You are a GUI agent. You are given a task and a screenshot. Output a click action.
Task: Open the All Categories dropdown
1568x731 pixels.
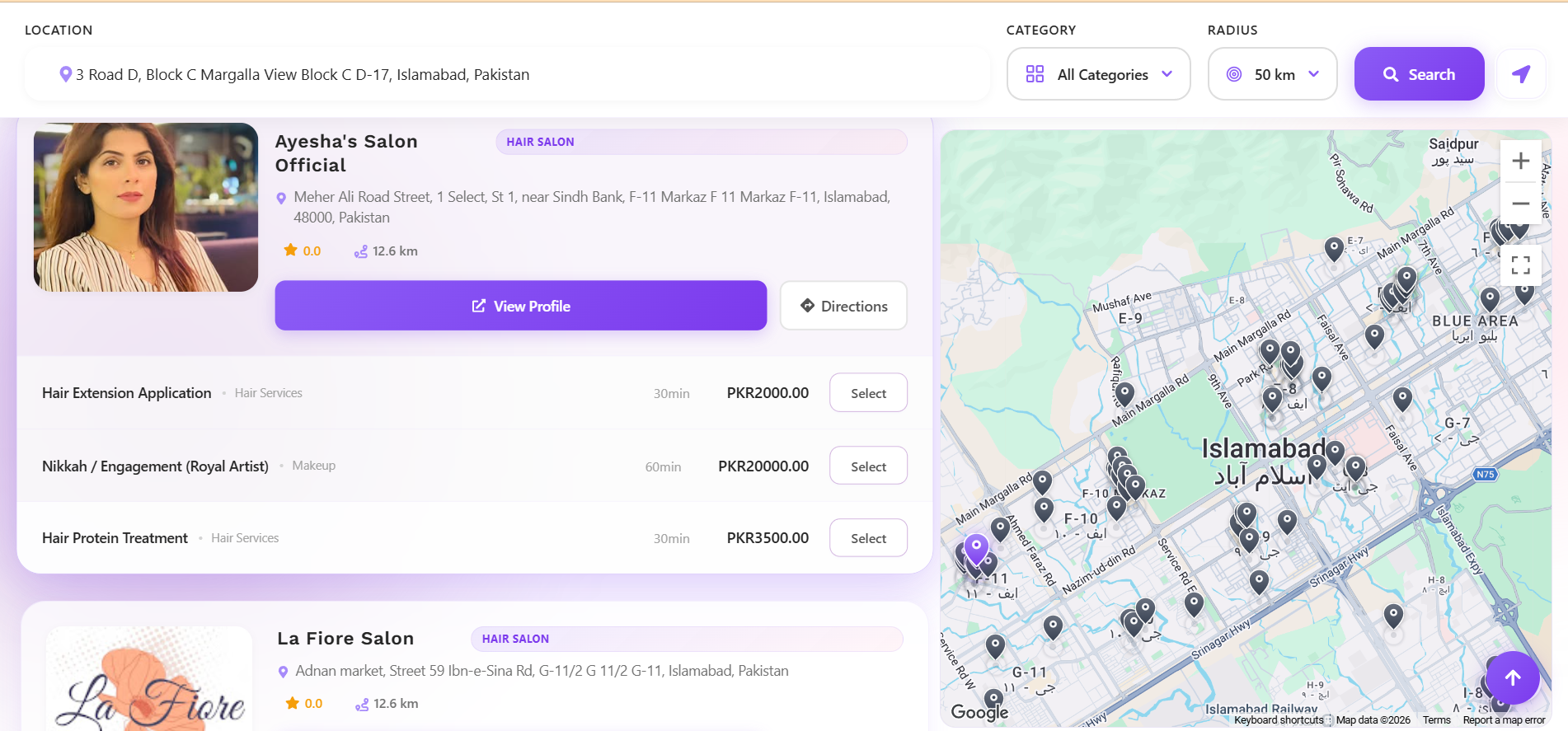pyautogui.click(x=1099, y=74)
